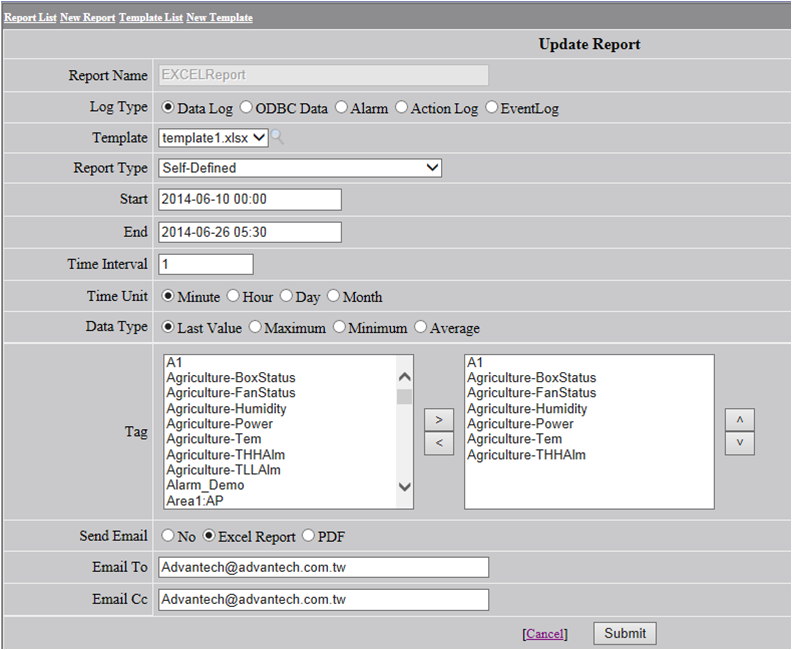Move selected tag up with '^' button
This screenshot has height=650, width=792.
[739, 420]
